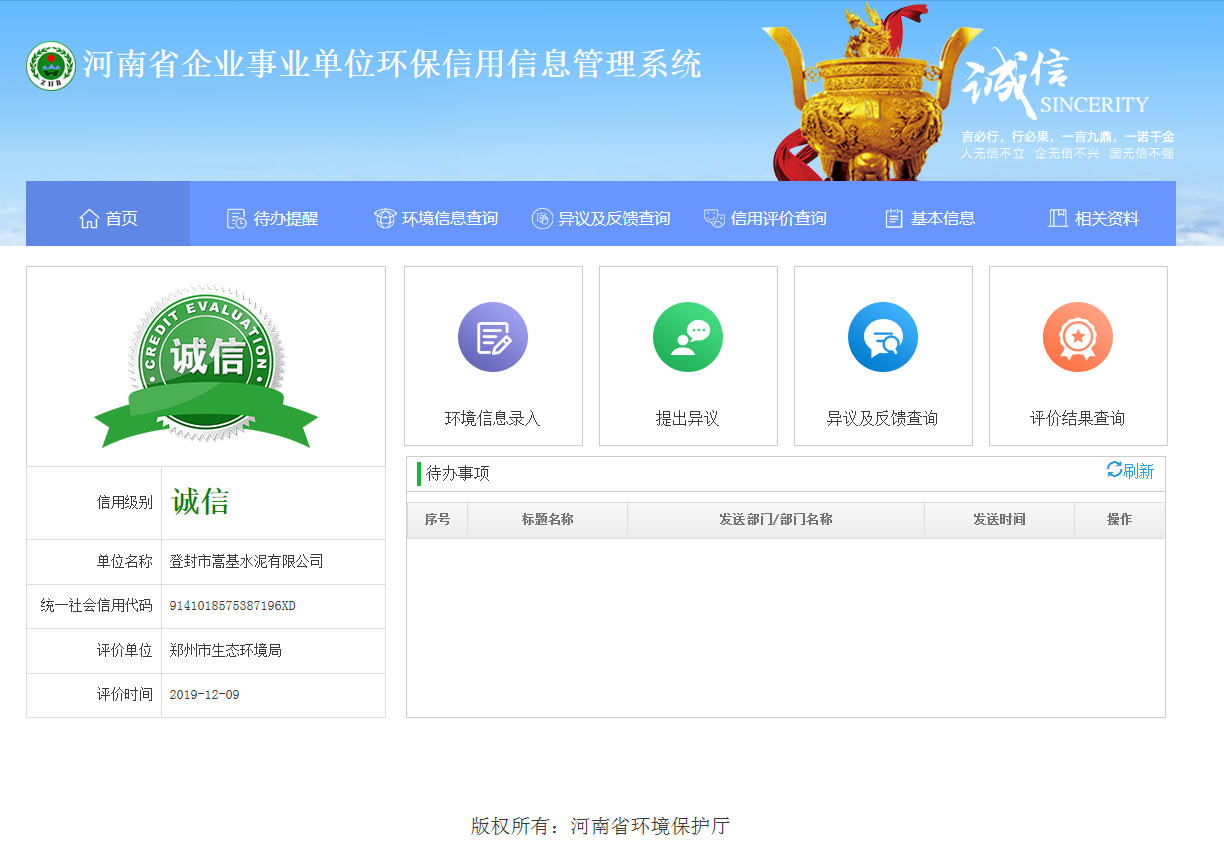1224x866 pixels.
Task: Click the 标题名称 column header
Action: tap(547, 520)
